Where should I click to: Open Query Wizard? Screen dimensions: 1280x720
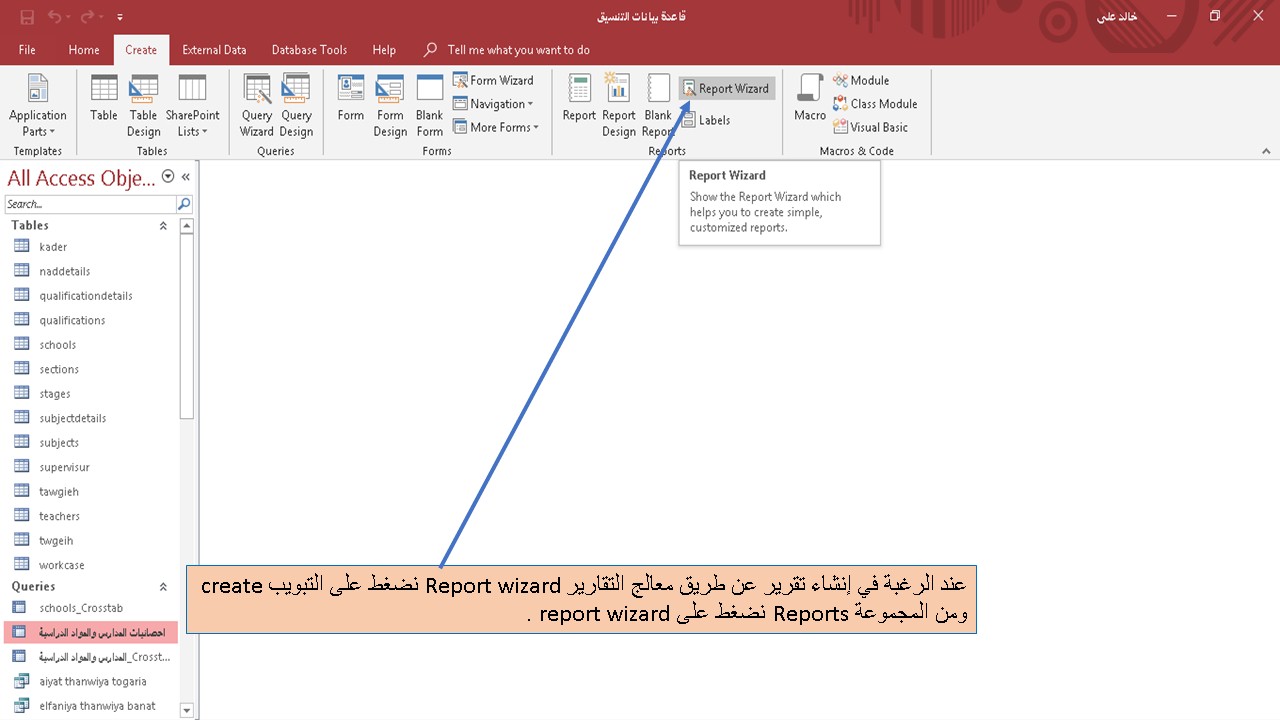[257, 105]
